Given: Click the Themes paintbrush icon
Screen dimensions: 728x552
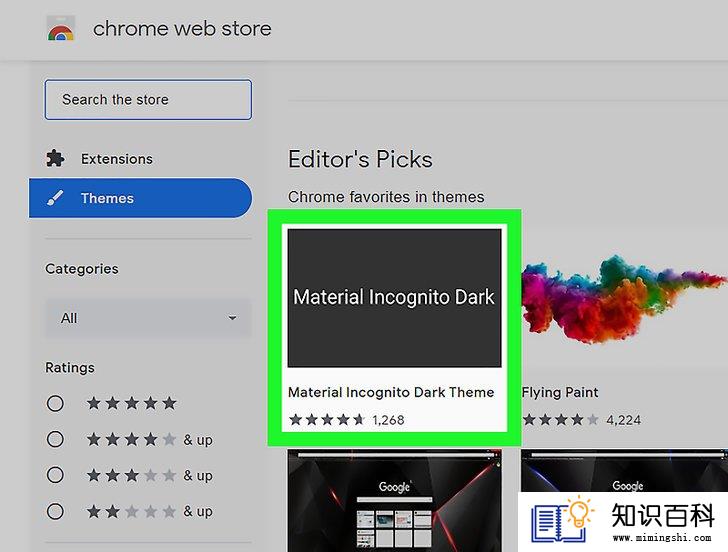Looking at the screenshot, I should point(55,198).
